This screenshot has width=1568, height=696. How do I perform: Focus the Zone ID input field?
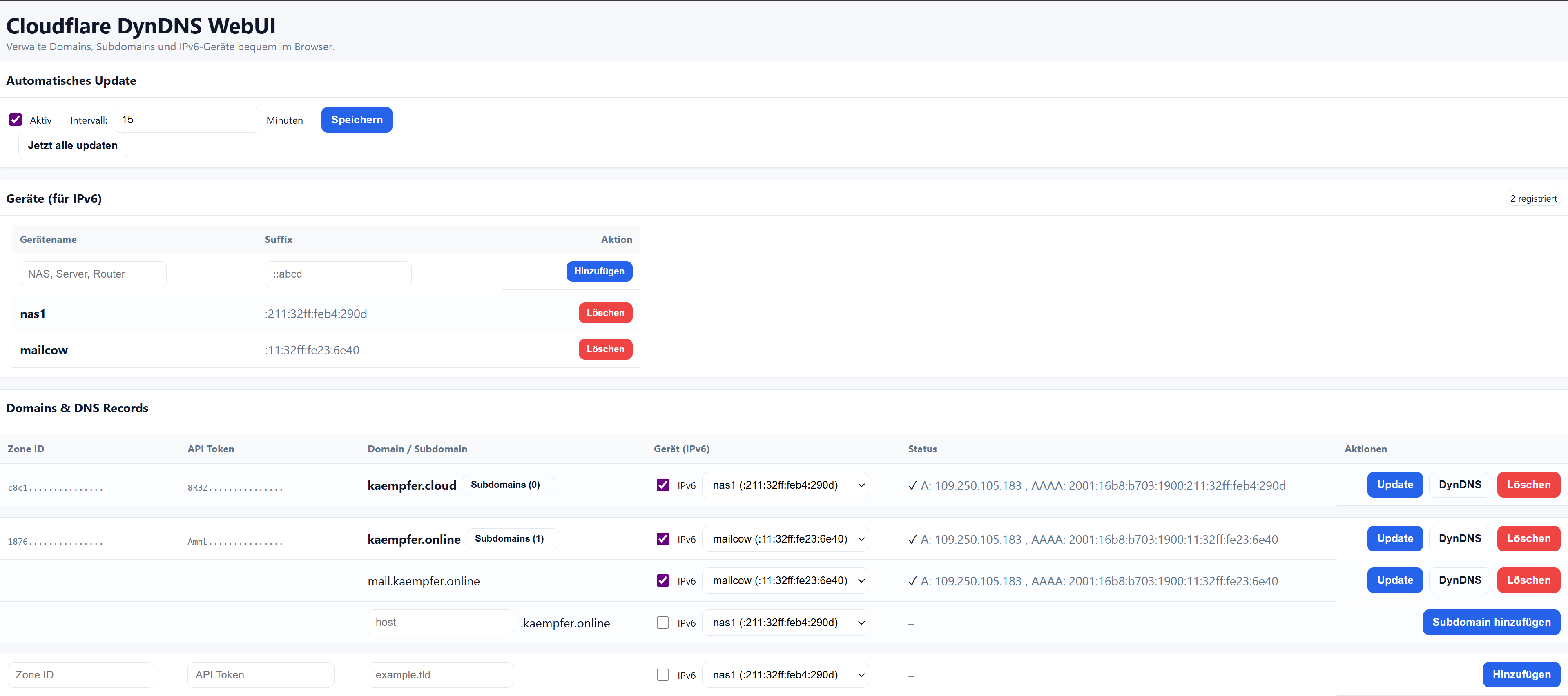(x=81, y=675)
